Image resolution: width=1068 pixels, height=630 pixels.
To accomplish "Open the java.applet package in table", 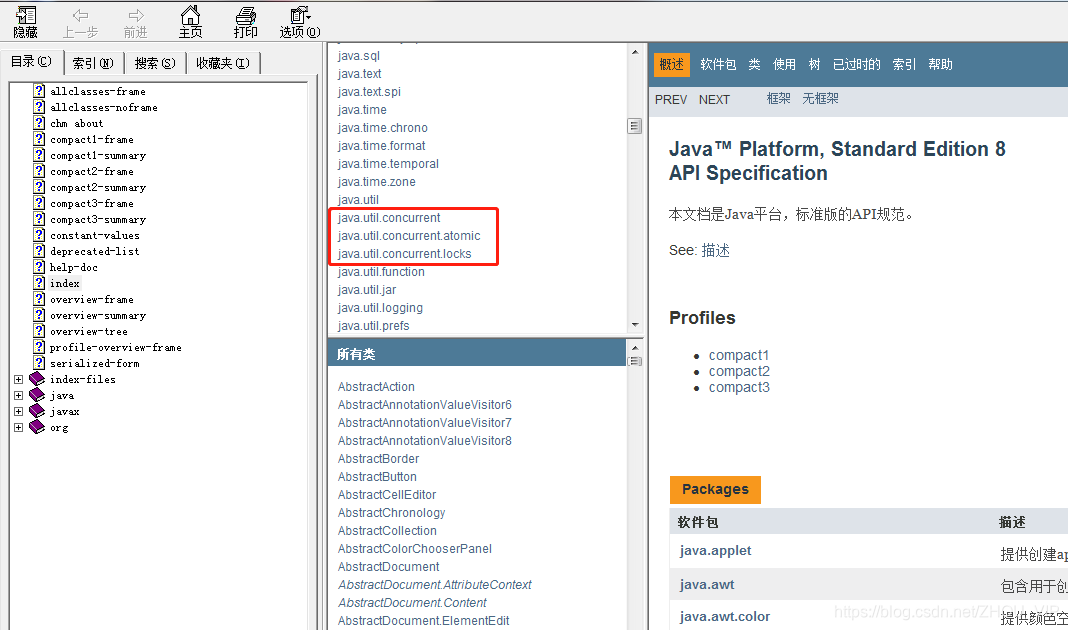I will pyautogui.click(x=715, y=550).
